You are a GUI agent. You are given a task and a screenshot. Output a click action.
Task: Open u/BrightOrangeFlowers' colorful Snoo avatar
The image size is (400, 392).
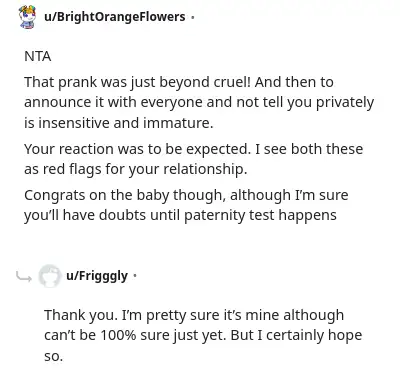pos(27,17)
